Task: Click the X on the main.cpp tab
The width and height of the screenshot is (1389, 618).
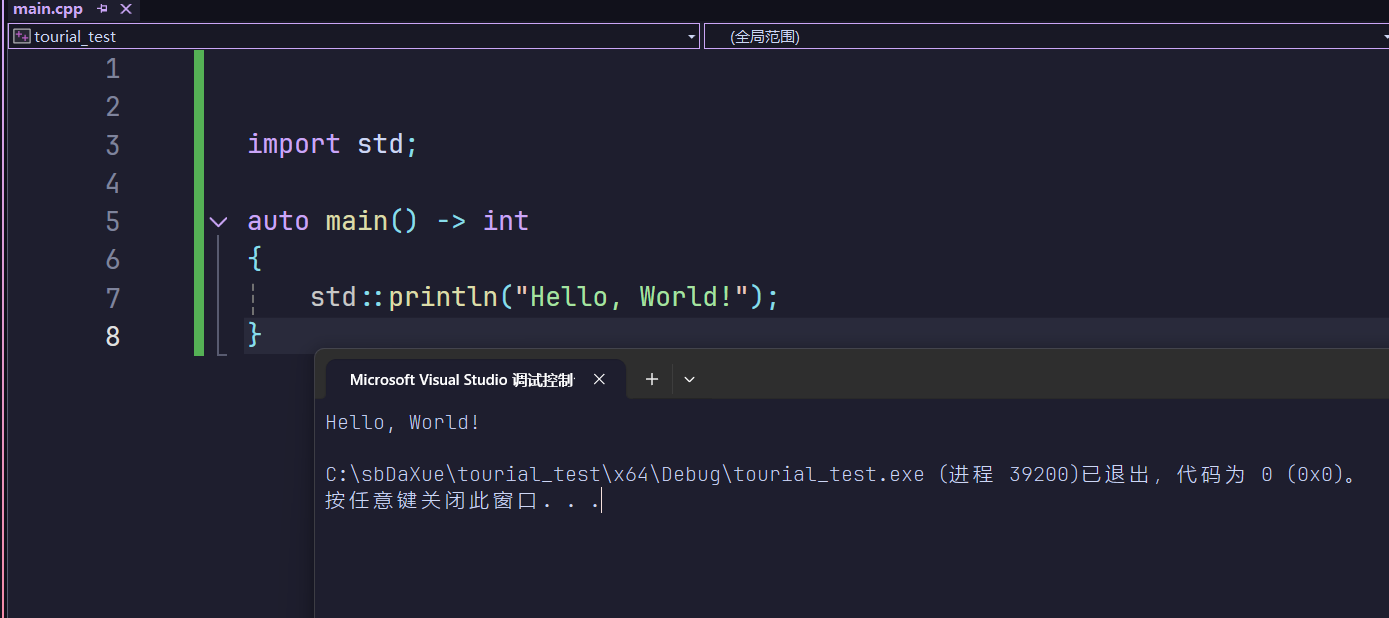Action: click(x=124, y=10)
